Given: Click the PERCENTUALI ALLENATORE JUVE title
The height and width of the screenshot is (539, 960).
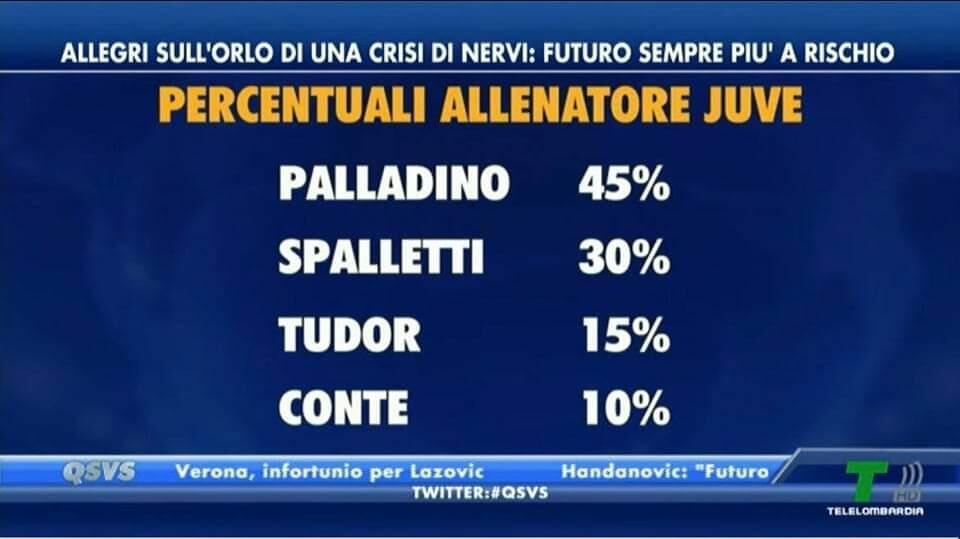Looking at the screenshot, I should pyautogui.click(x=480, y=105).
